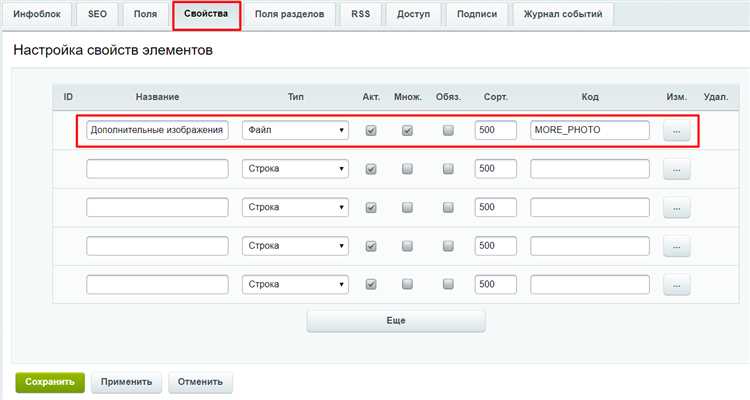Uncheck Active checkbox for Дополнительные изображения

[371, 131]
